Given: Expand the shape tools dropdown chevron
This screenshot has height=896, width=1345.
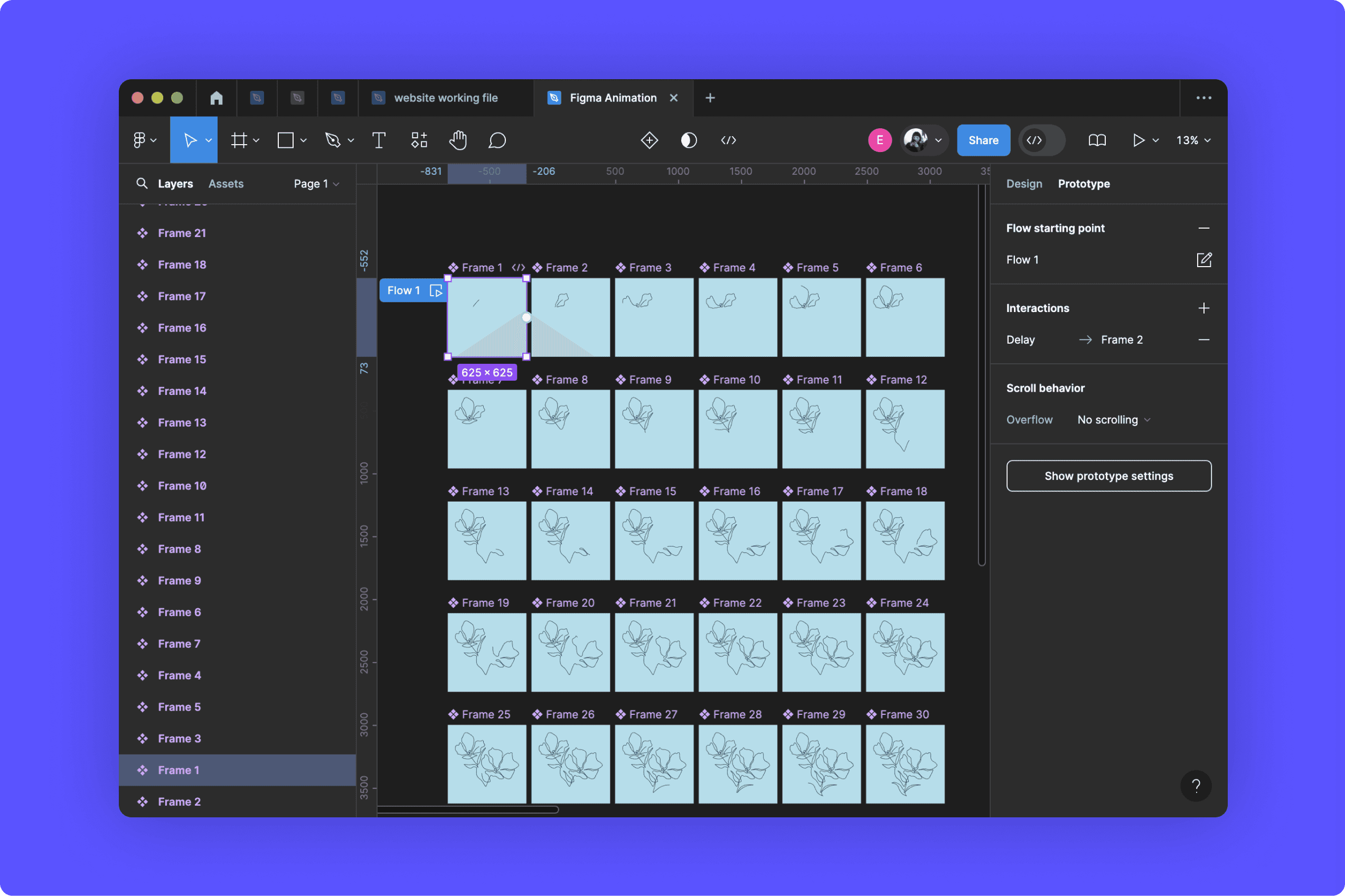Looking at the screenshot, I should pyautogui.click(x=304, y=140).
